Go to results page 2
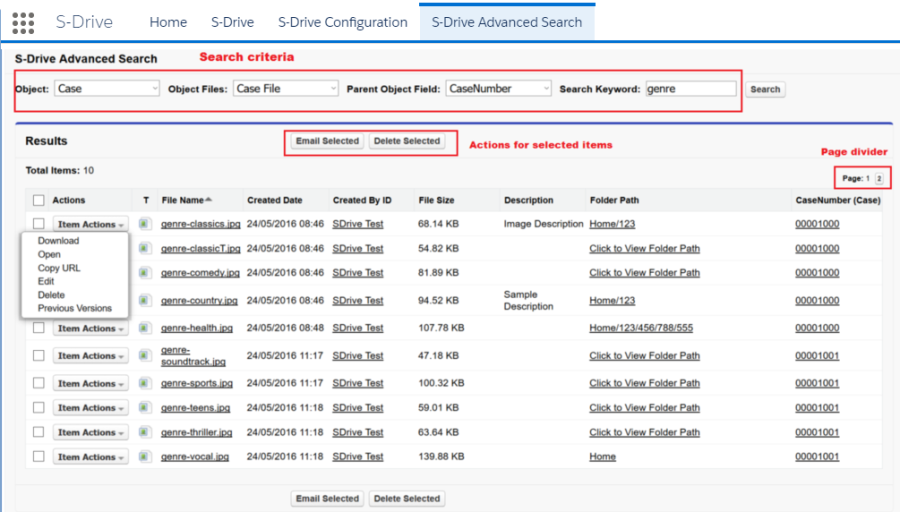900x512 pixels. tap(879, 178)
